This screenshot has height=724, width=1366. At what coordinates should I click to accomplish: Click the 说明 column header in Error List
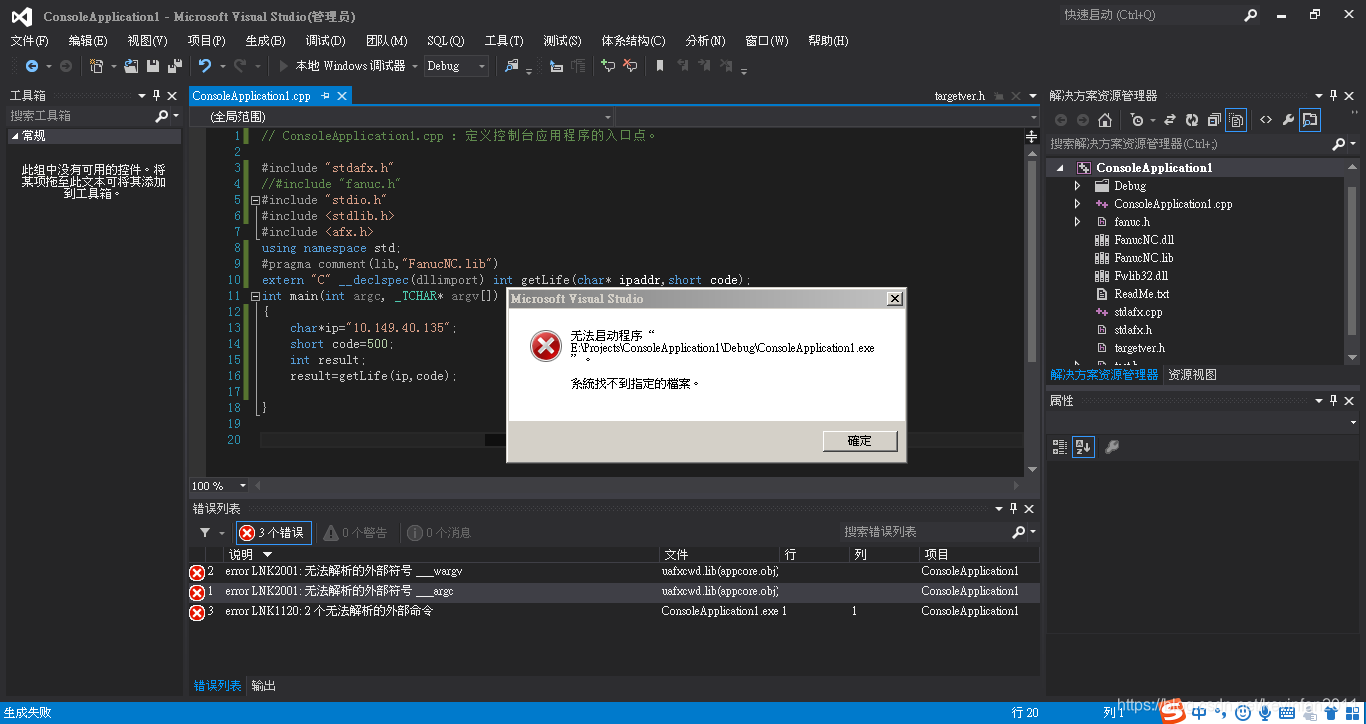click(x=442, y=554)
